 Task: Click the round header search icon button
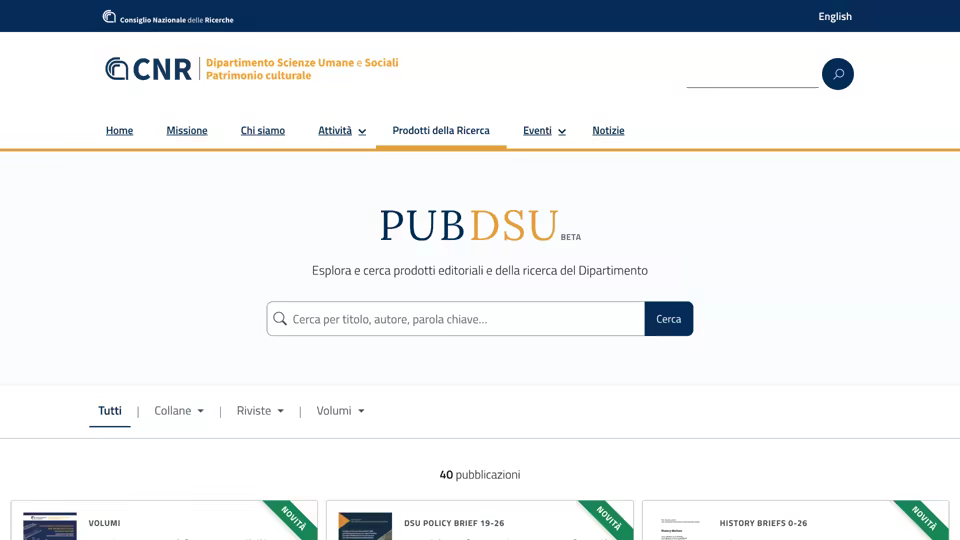838,74
